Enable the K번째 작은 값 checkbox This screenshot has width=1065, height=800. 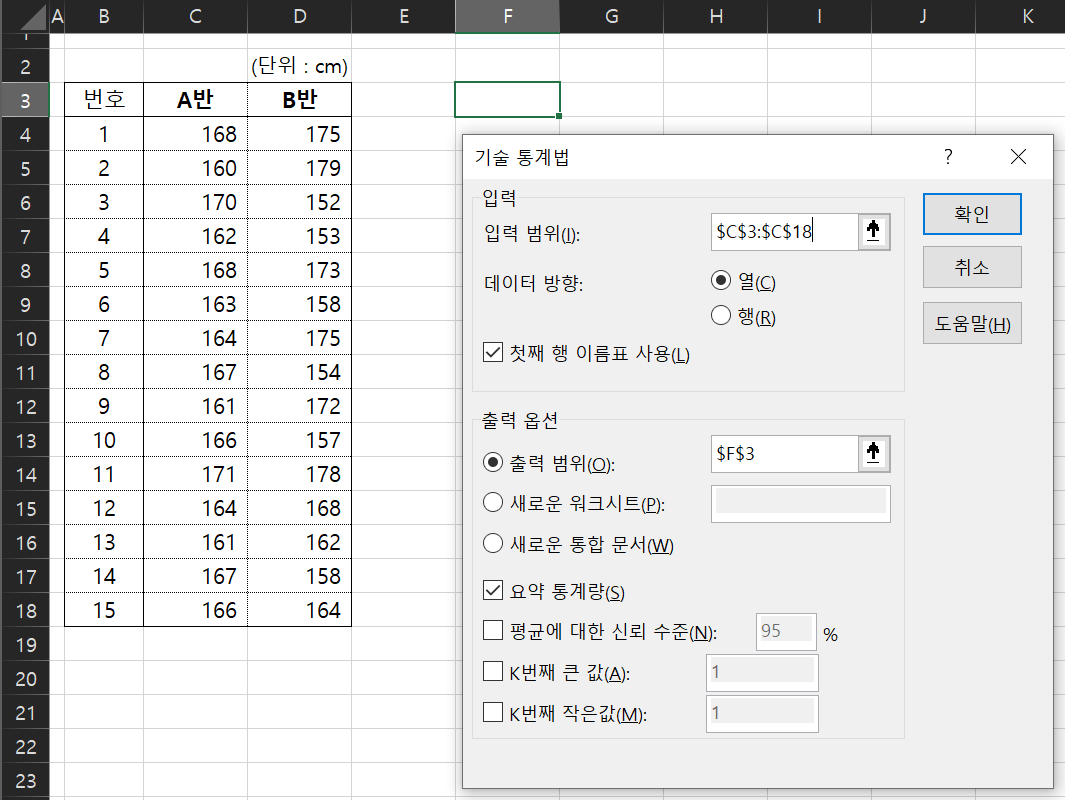(492, 713)
